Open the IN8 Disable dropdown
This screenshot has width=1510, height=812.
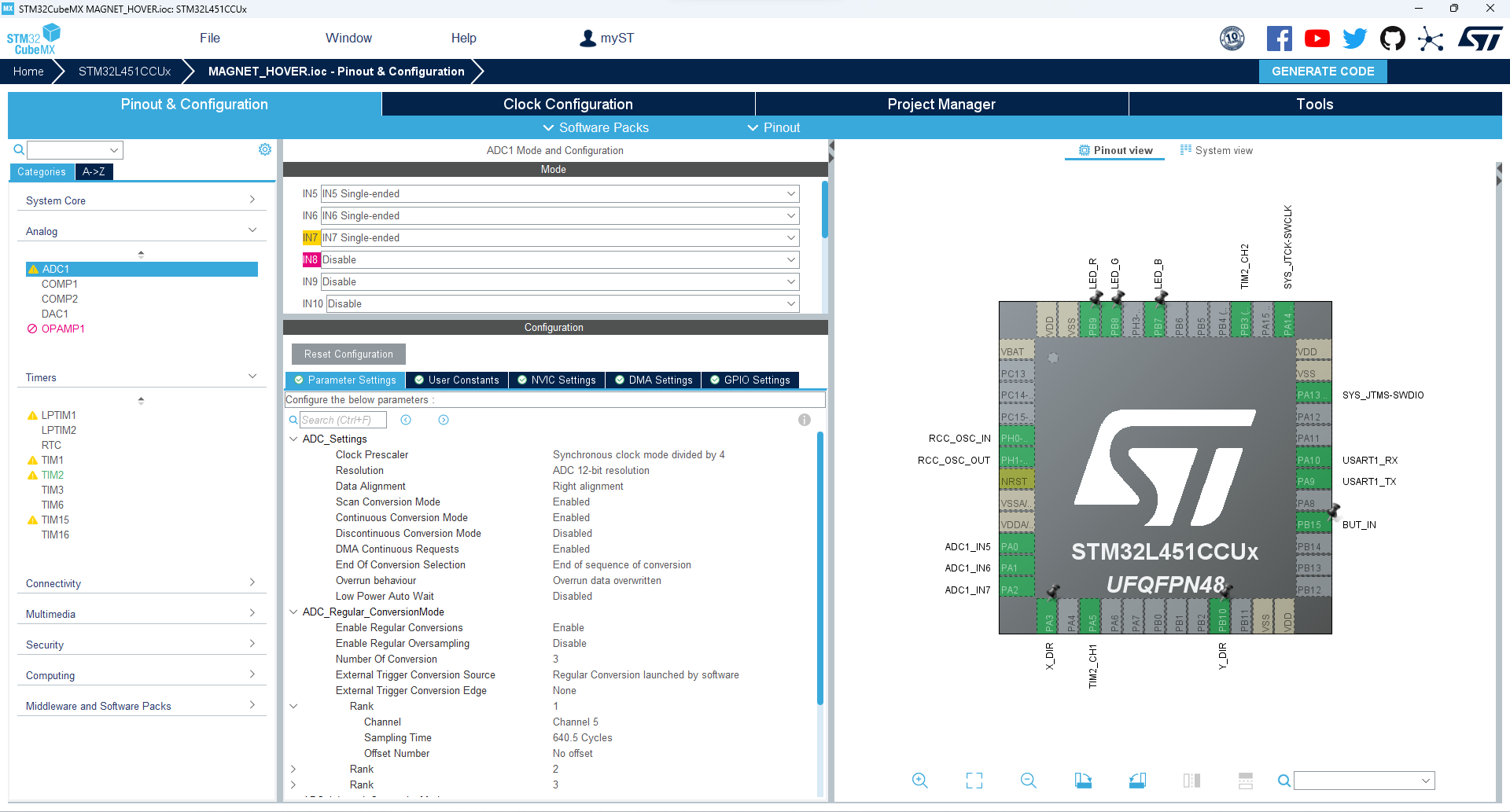click(x=560, y=259)
